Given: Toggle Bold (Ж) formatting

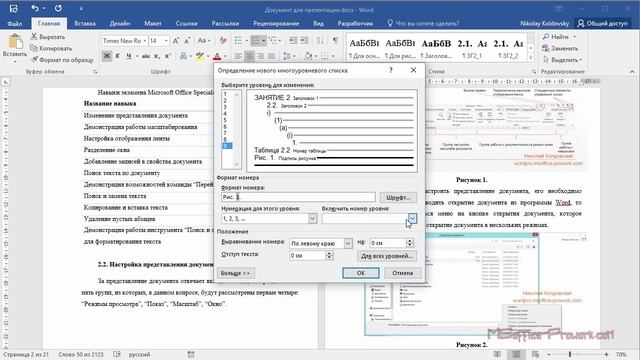Looking at the screenshot, I should [107, 56].
